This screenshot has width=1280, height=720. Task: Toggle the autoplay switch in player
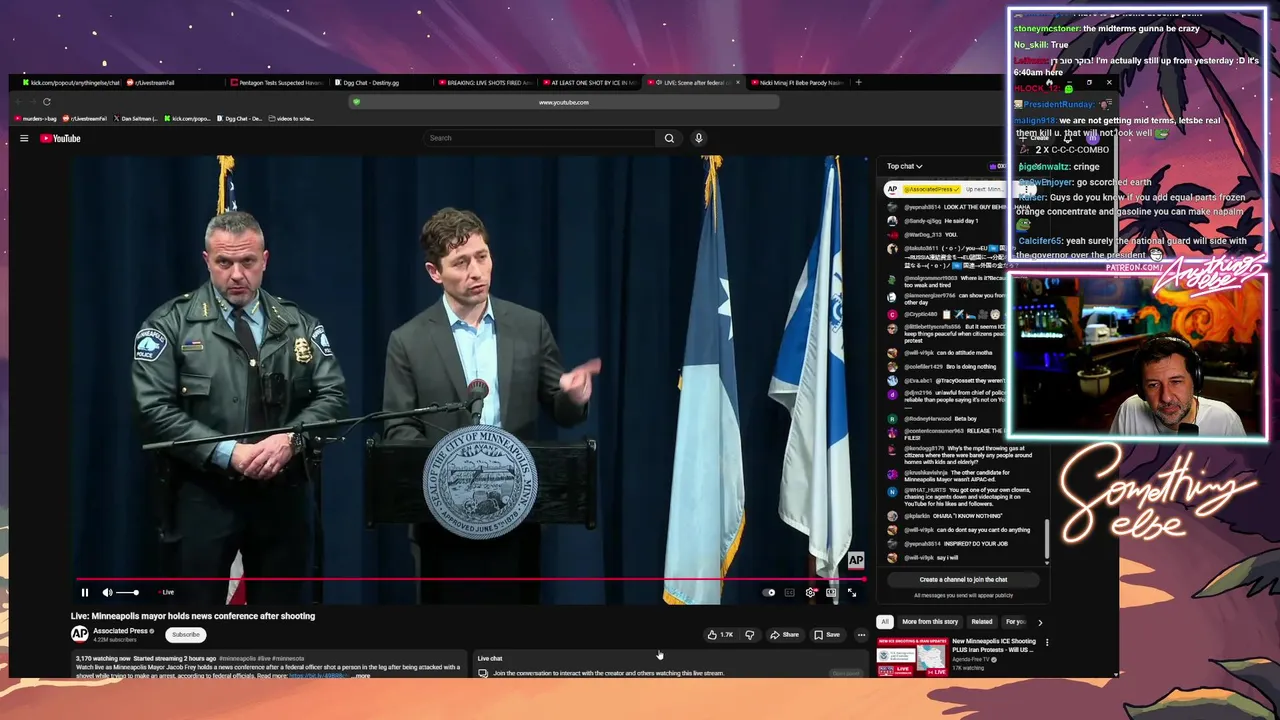pos(769,593)
